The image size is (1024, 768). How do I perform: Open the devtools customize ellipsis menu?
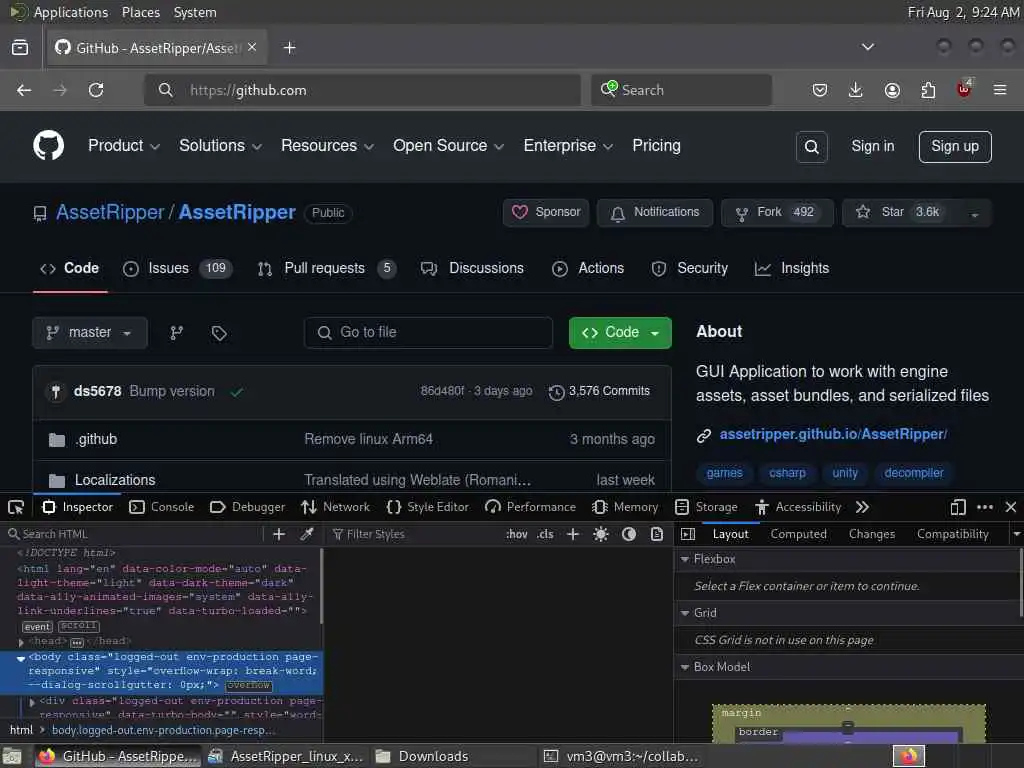(985, 507)
